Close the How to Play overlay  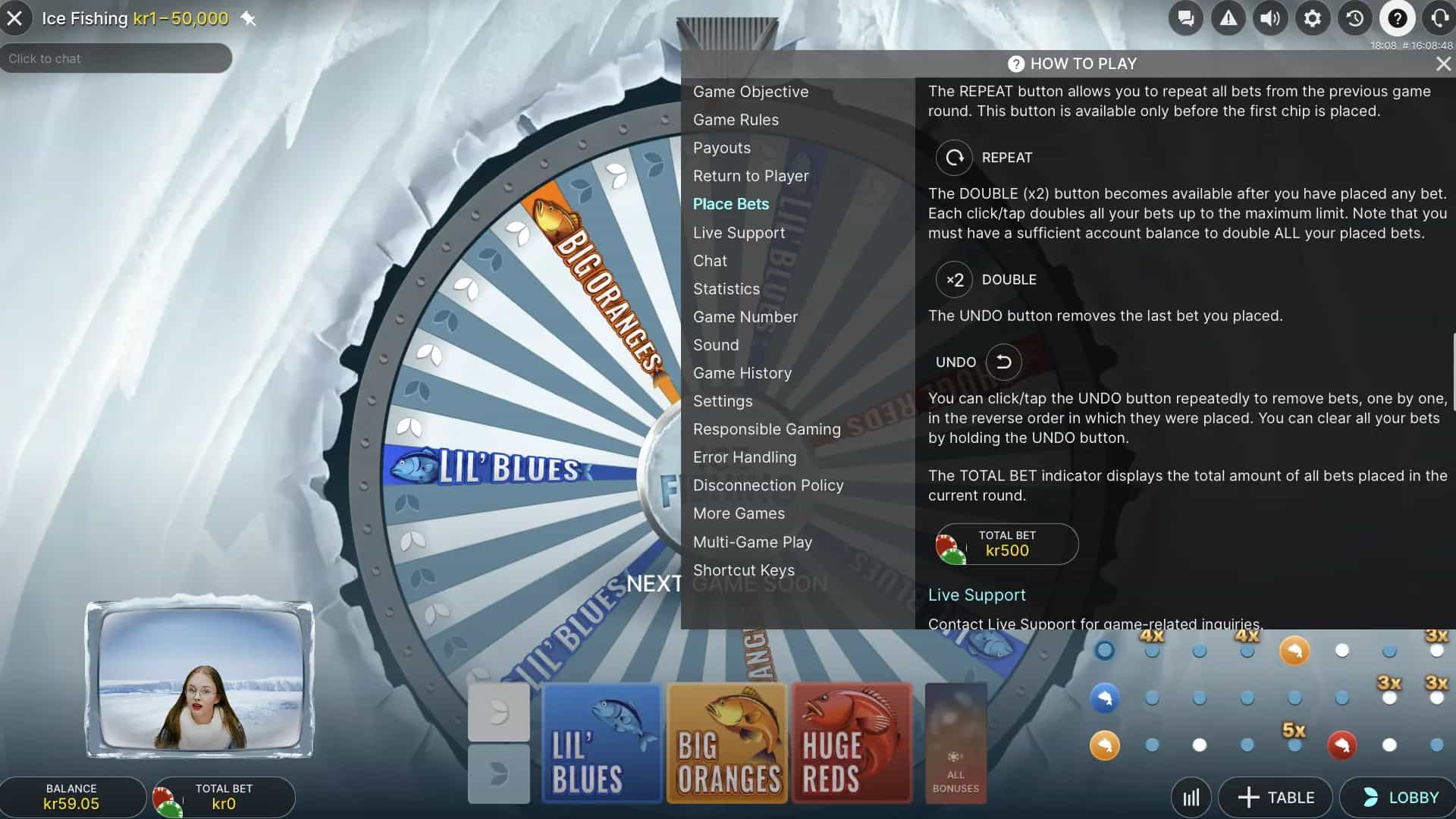point(1443,64)
